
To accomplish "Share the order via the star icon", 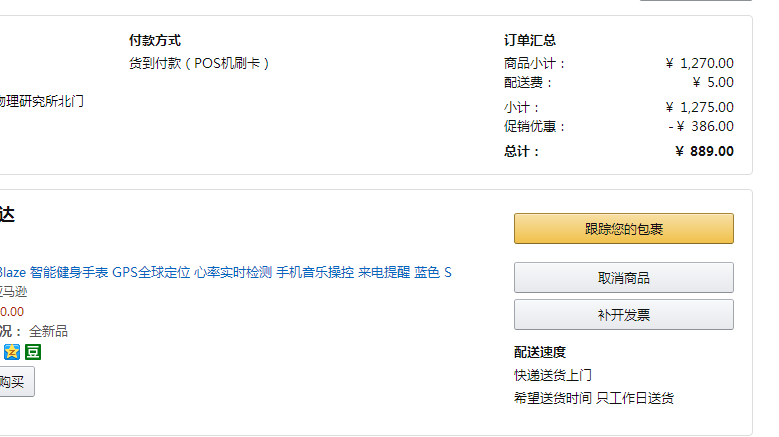I will pos(12,352).
